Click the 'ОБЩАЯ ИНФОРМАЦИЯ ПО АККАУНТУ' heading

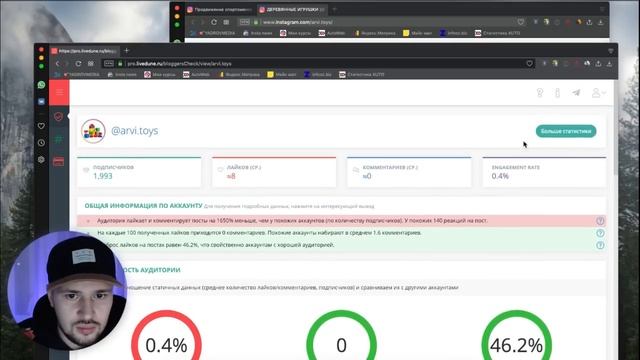click(x=144, y=206)
